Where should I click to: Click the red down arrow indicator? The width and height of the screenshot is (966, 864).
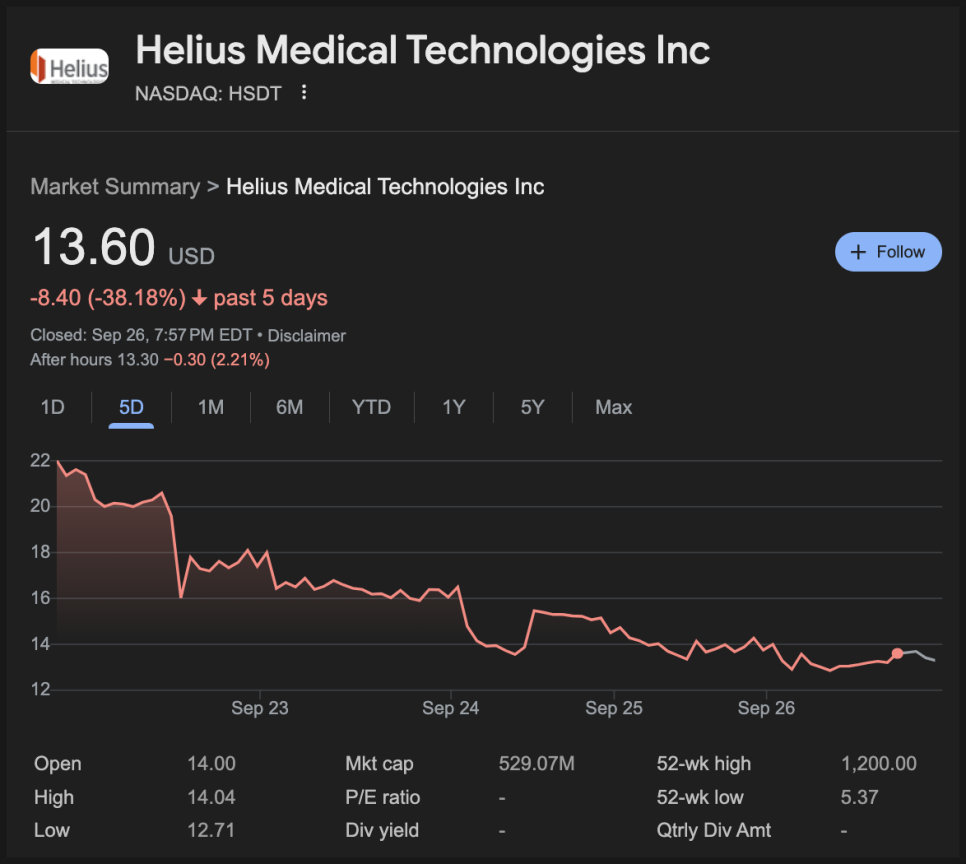199,298
